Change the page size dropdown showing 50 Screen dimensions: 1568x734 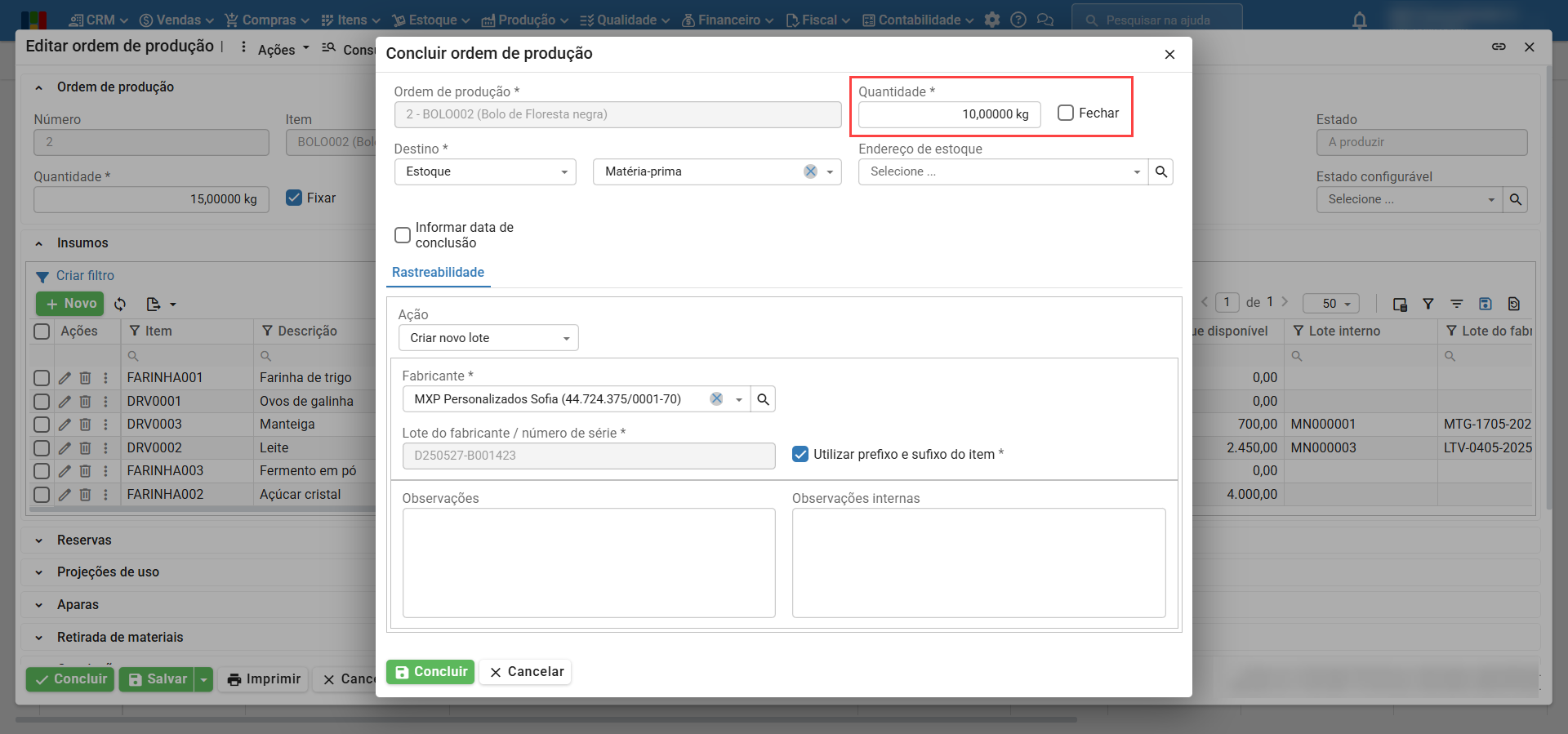(1331, 304)
